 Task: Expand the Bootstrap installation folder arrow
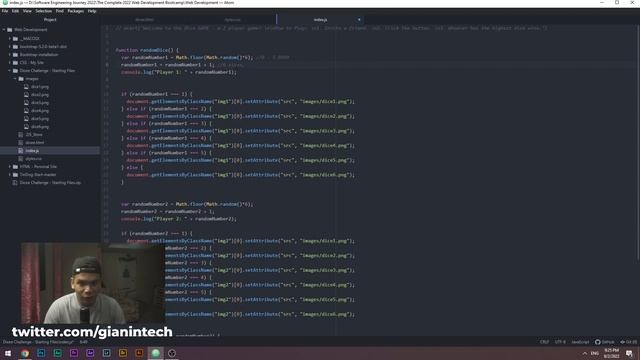(10, 55)
